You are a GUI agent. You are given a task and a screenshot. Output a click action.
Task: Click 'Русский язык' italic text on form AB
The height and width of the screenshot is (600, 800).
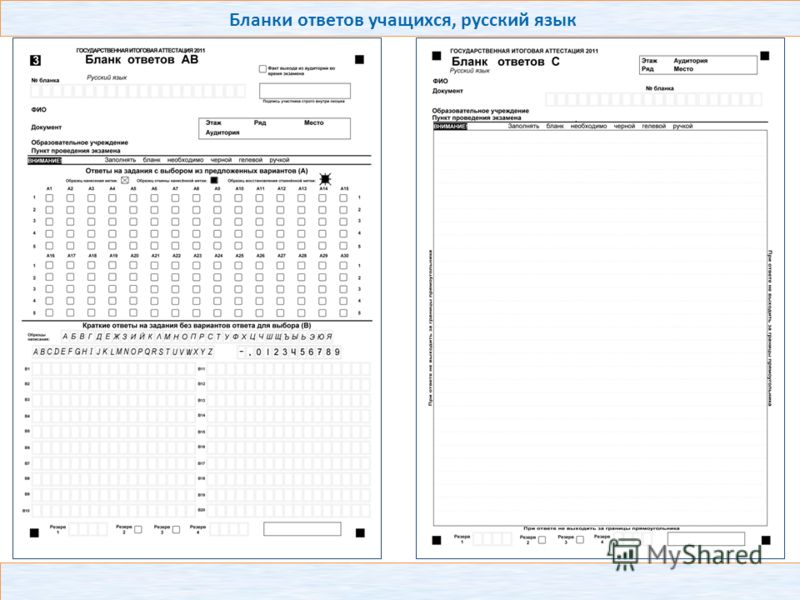pyautogui.click(x=107, y=78)
